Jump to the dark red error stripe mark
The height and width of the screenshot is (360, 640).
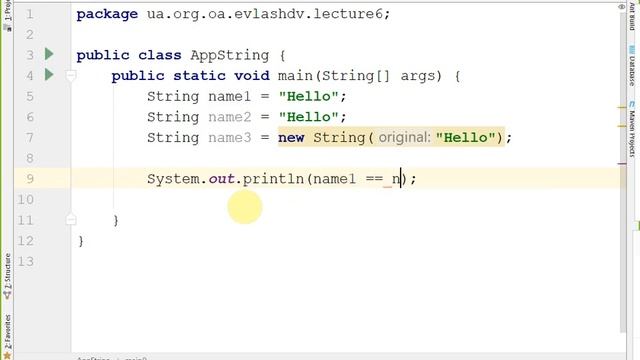(x=622, y=164)
